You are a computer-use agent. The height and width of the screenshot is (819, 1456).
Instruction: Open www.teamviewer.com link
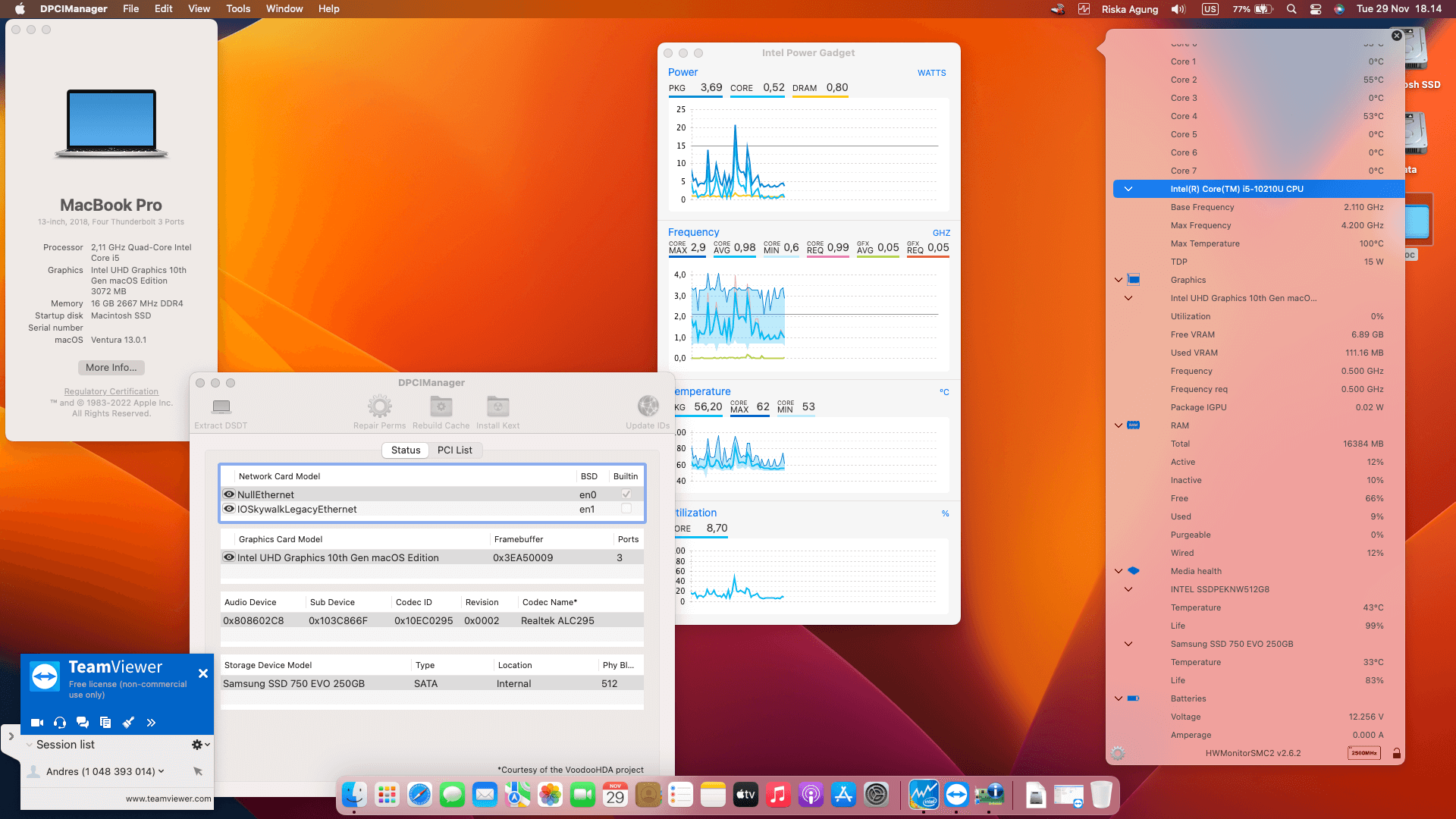pyautogui.click(x=168, y=799)
